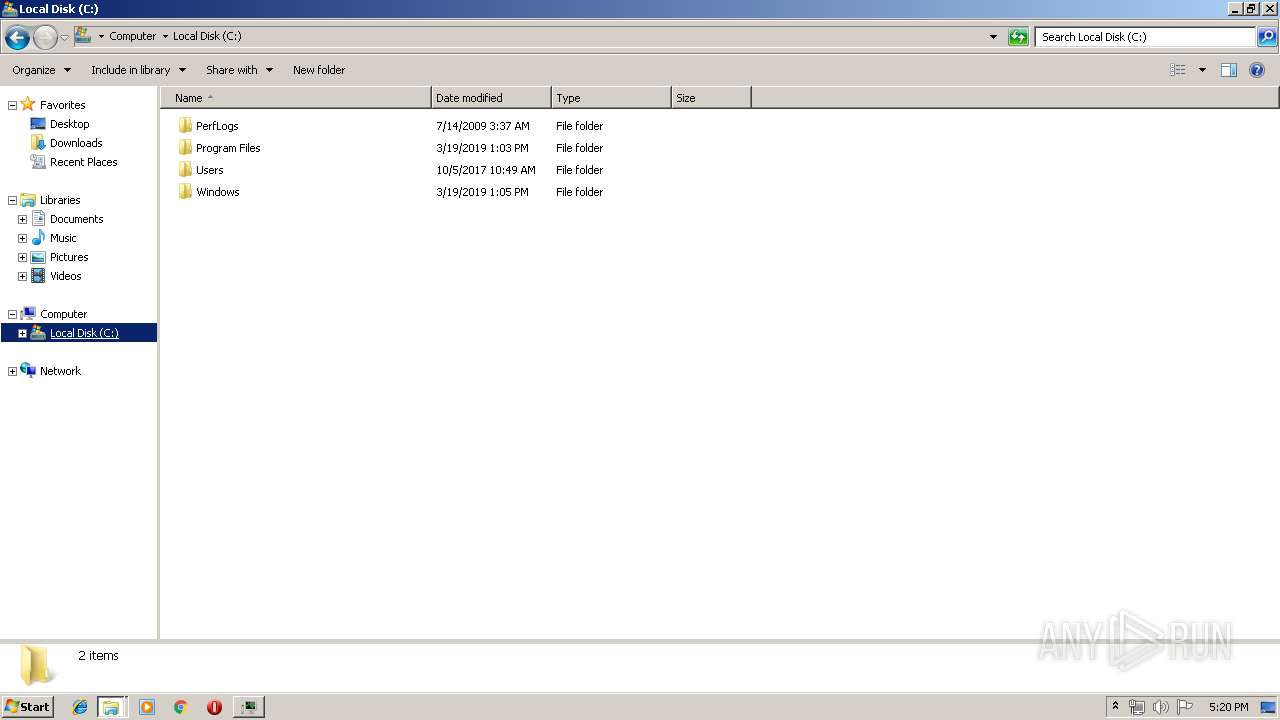Open the Videos library
This screenshot has height=720, width=1280.
[65, 276]
